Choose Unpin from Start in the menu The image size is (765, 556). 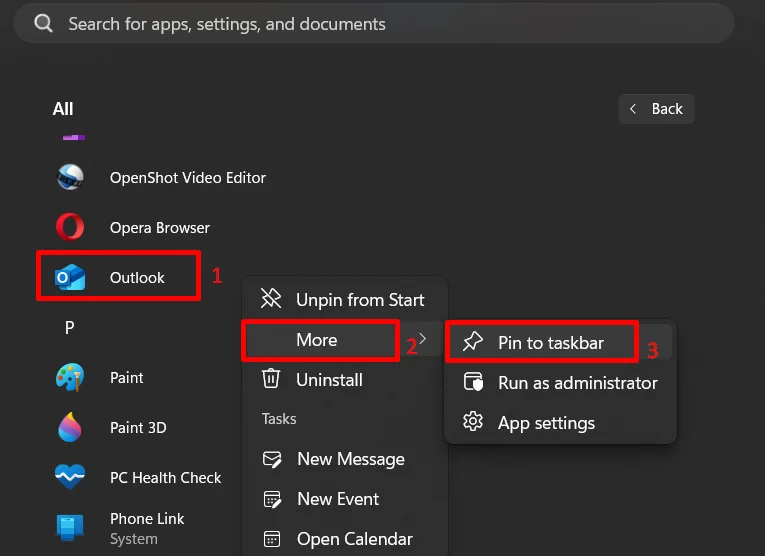click(x=360, y=300)
